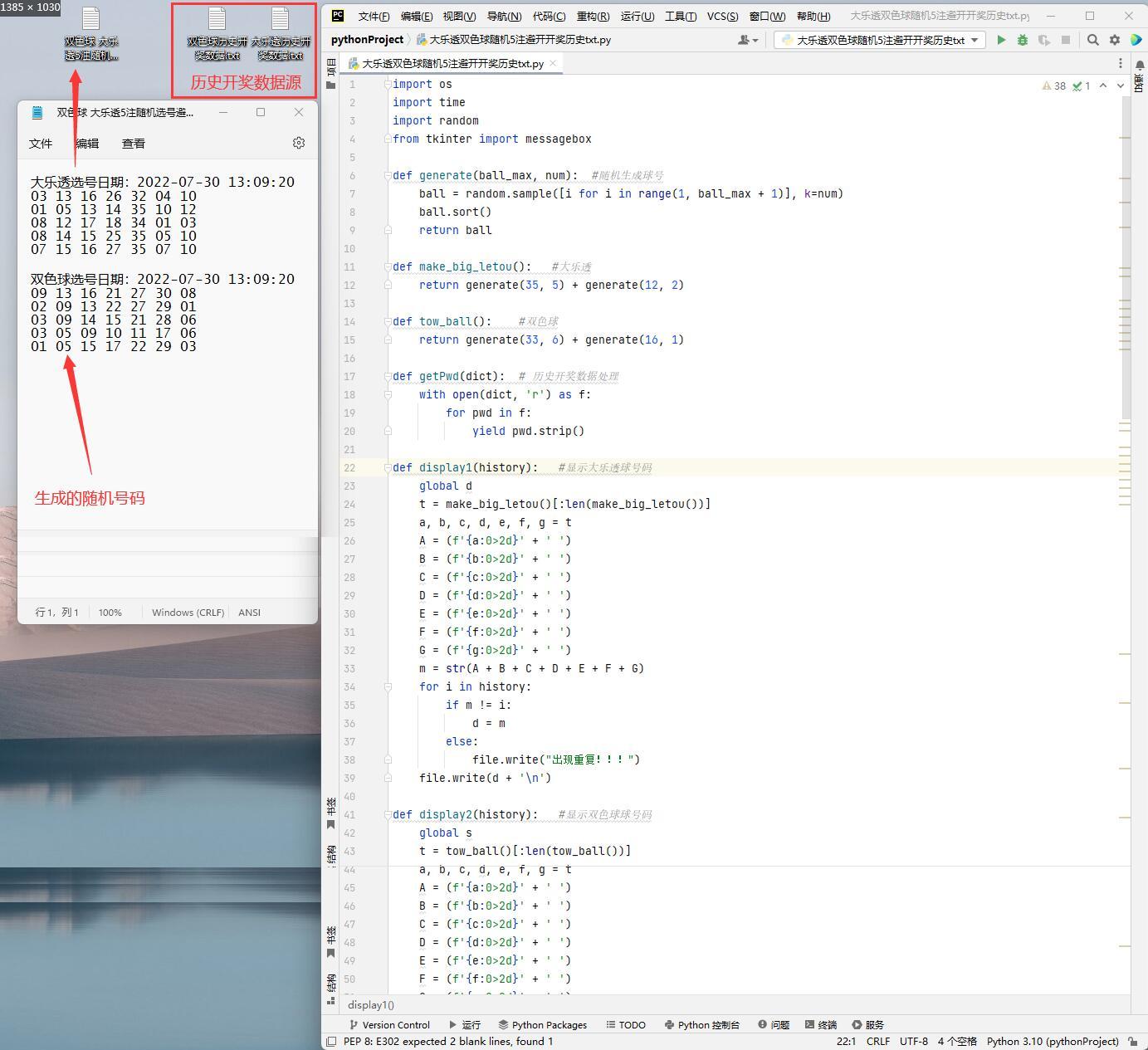This screenshot has width=1148, height=1050.
Task: Open PyCharm IDE settings gear
Action: pos(1115,40)
